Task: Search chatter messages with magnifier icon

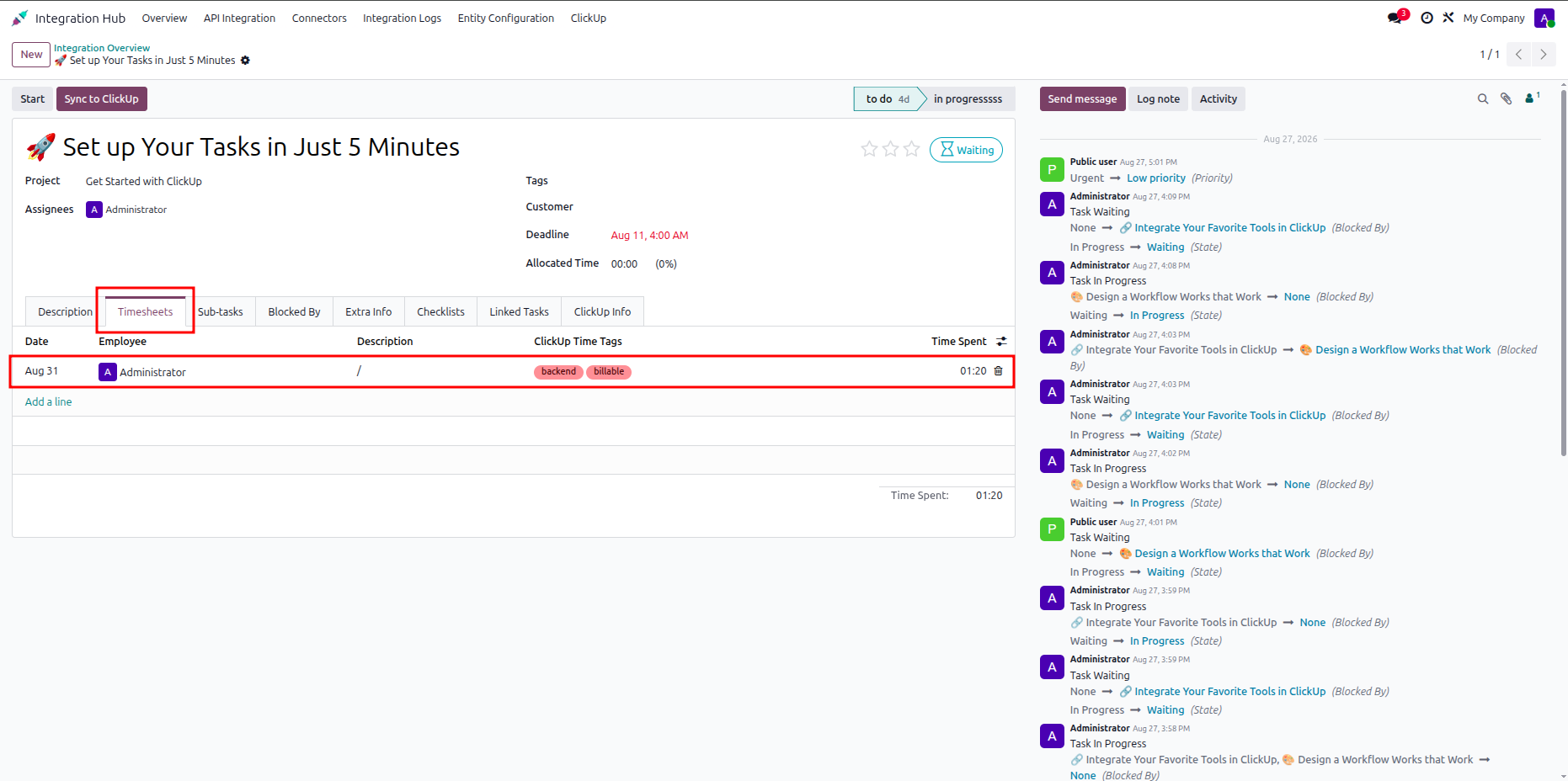Action: (1483, 99)
